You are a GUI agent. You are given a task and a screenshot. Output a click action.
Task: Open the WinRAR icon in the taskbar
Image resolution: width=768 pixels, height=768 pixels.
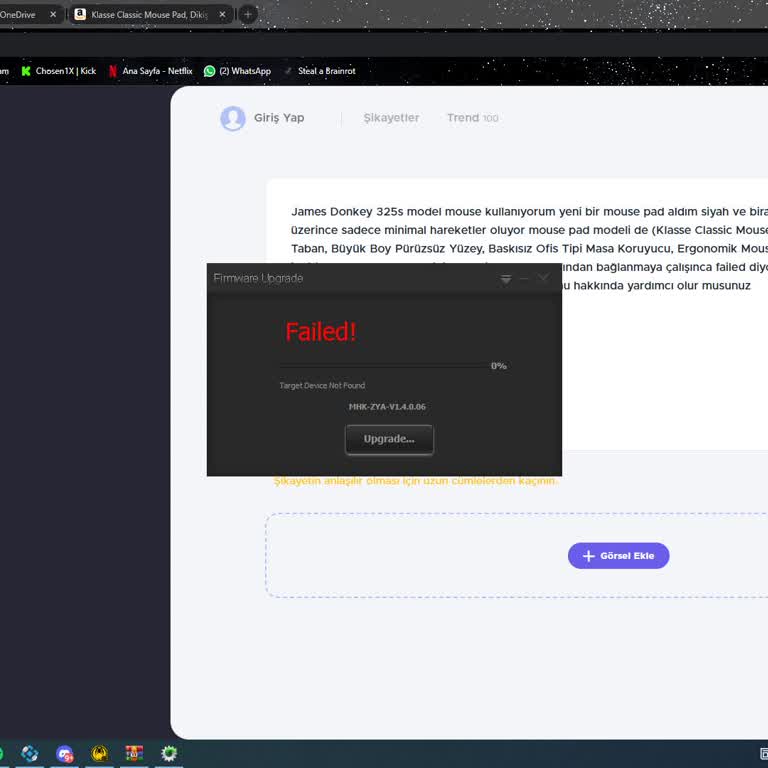pyautogui.click(x=134, y=753)
